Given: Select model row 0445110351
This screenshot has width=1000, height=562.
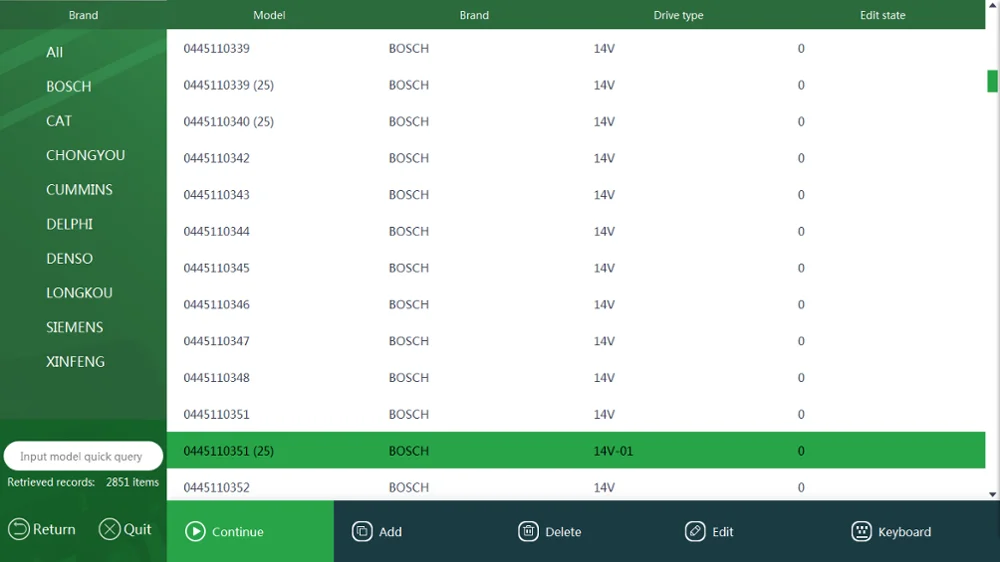Looking at the screenshot, I should [576, 414].
